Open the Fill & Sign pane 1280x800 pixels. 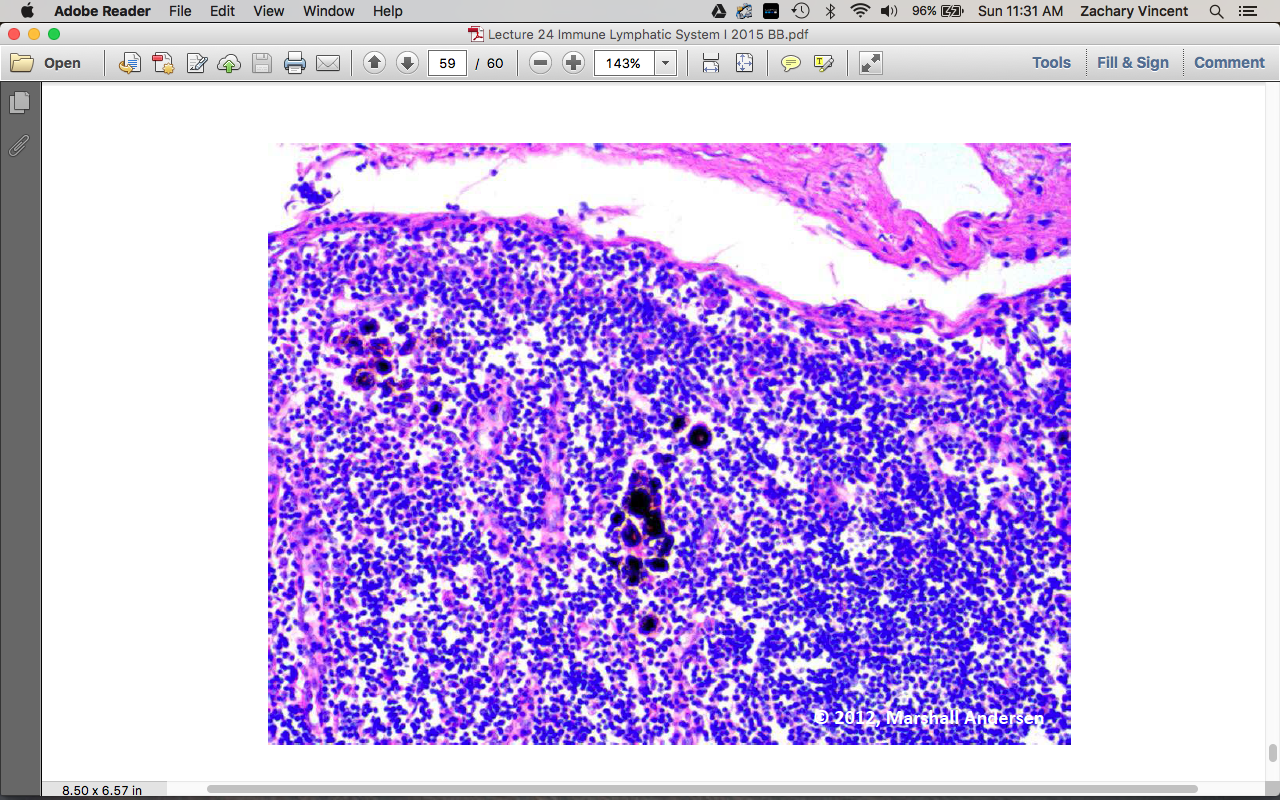1133,62
